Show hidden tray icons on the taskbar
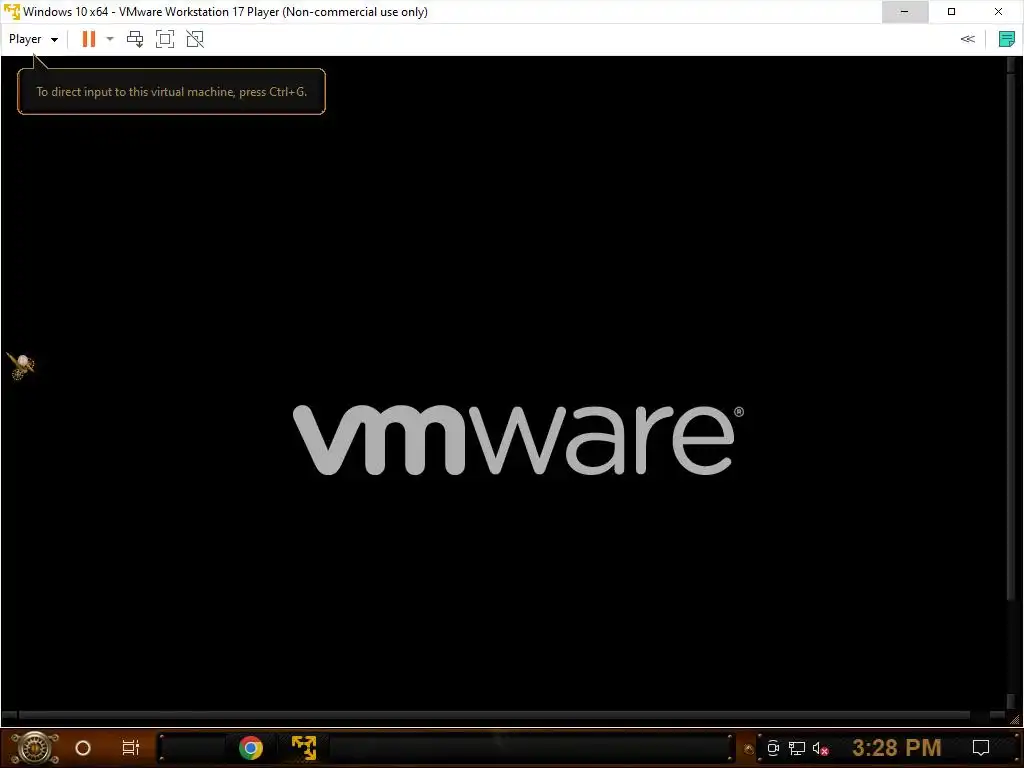The width and height of the screenshot is (1024, 768). (749, 749)
